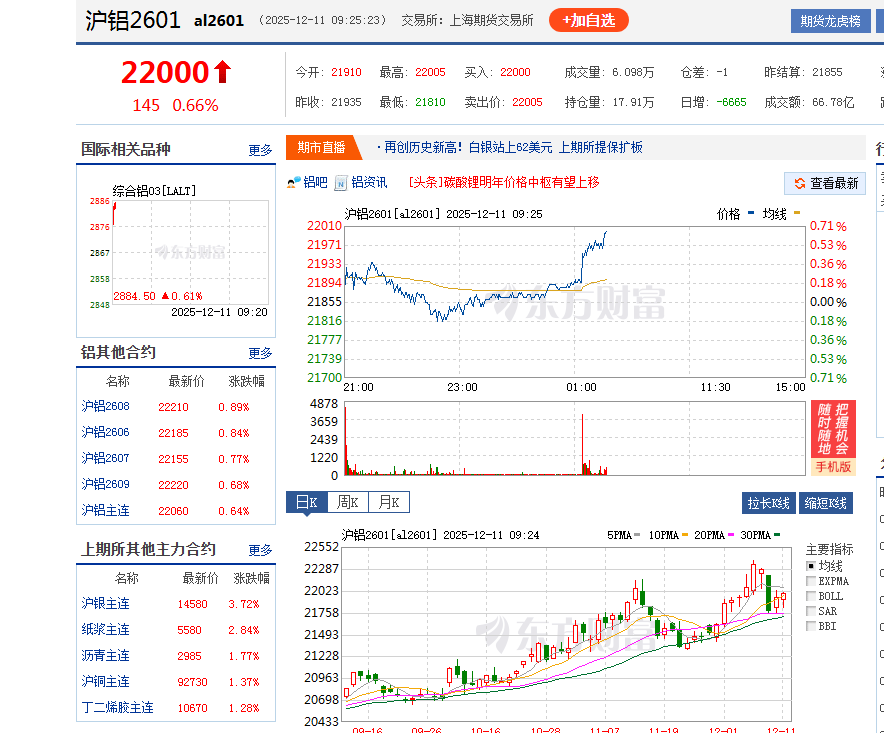The width and height of the screenshot is (884, 733).
Task: Open 期货龙虎榜 button
Action: (x=830, y=21)
